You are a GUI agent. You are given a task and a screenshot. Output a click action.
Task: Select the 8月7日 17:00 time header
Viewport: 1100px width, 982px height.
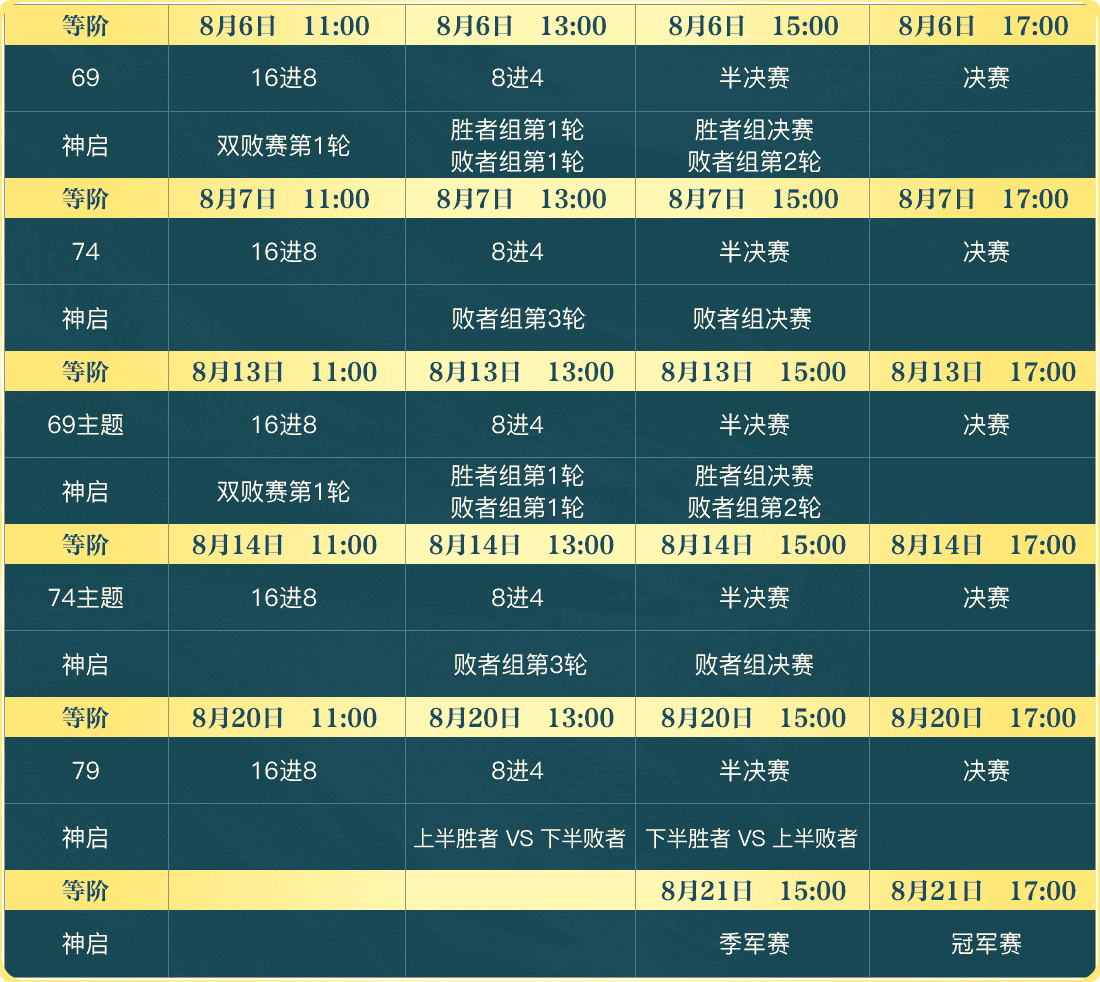pos(984,199)
